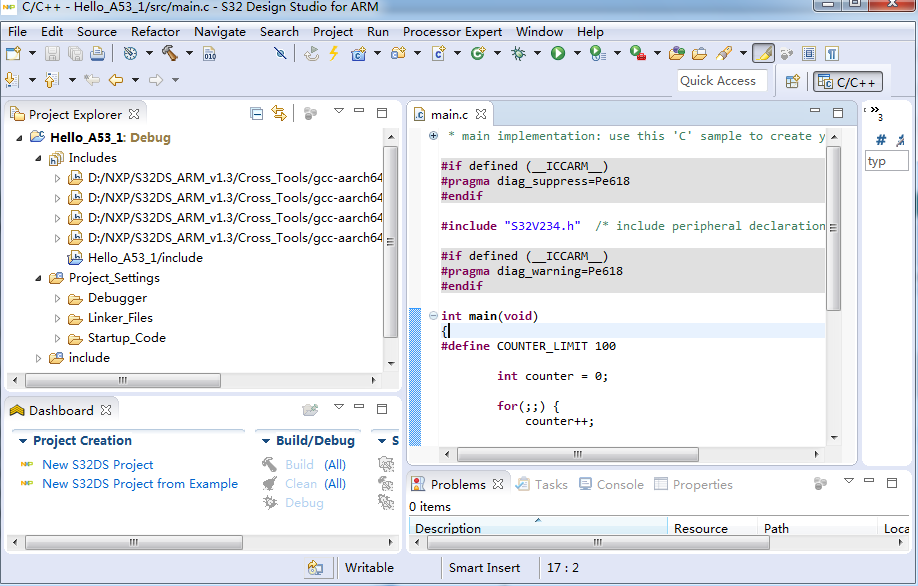
Task: Expand the Linker_Files folder
Action: [x=57, y=318]
